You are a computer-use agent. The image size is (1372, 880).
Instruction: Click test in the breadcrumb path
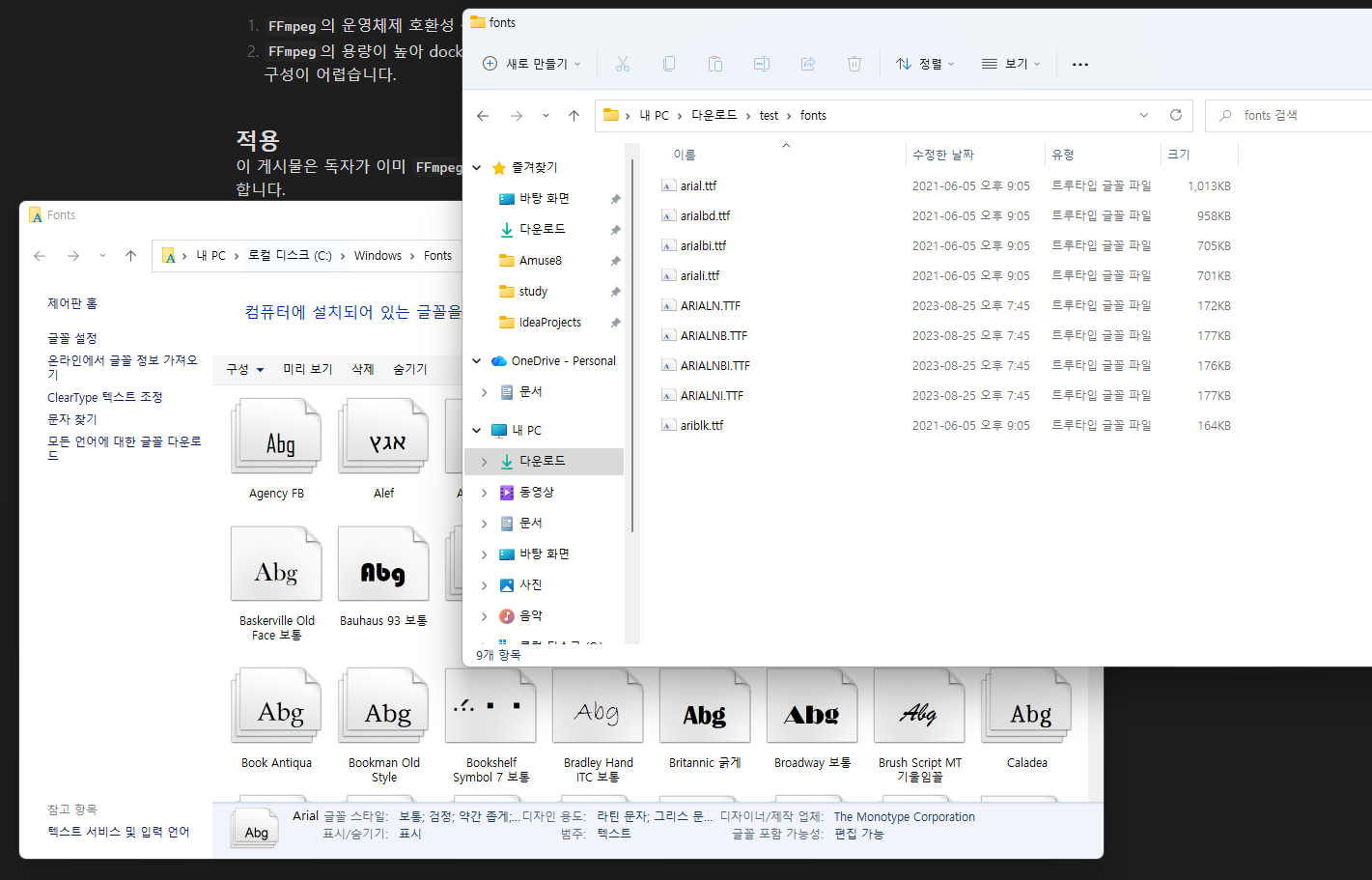(x=769, y=115)
